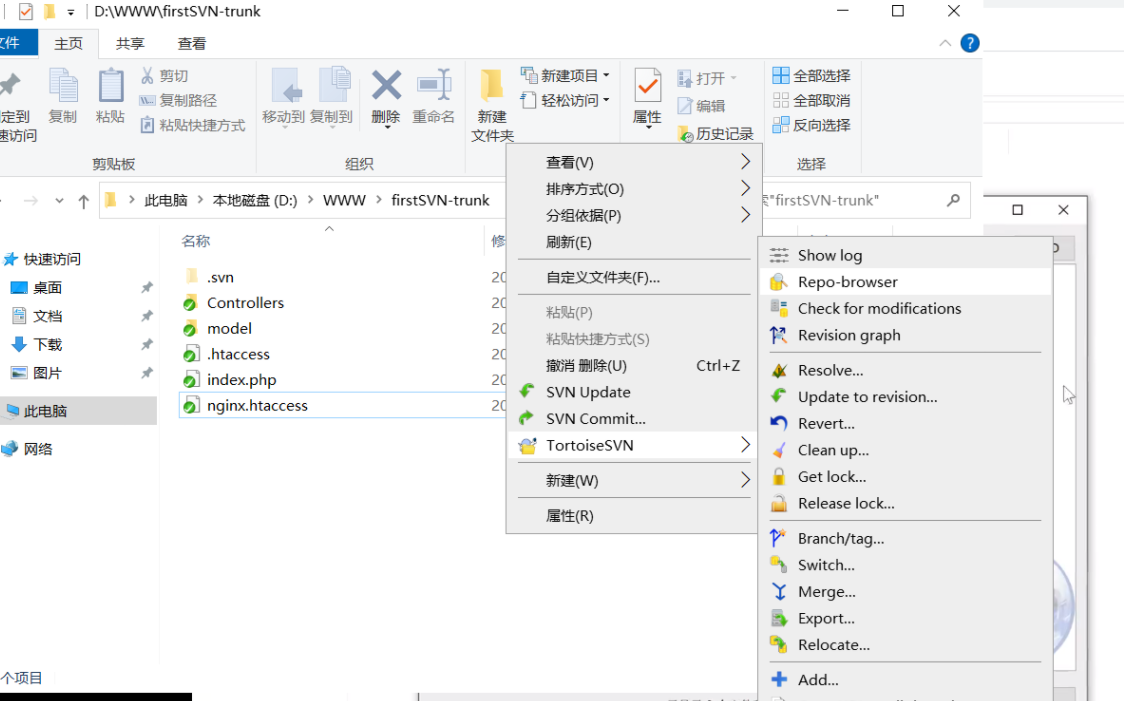Screen dimensions: 1124x701
Task: Choose Get lock... entry
Action: click(x=905, y=476)
